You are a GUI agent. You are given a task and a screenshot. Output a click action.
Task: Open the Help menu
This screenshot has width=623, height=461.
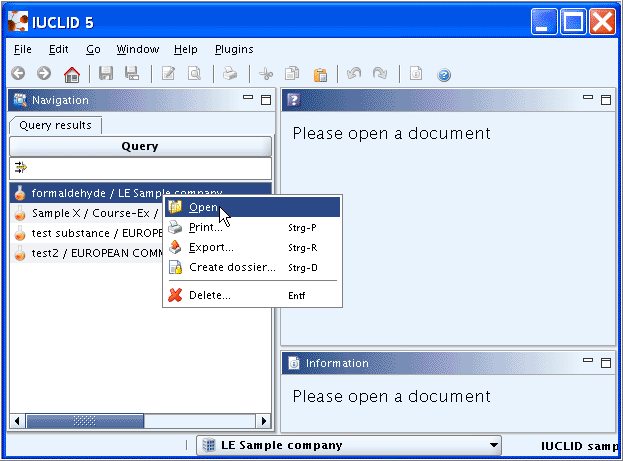(186, 49)
